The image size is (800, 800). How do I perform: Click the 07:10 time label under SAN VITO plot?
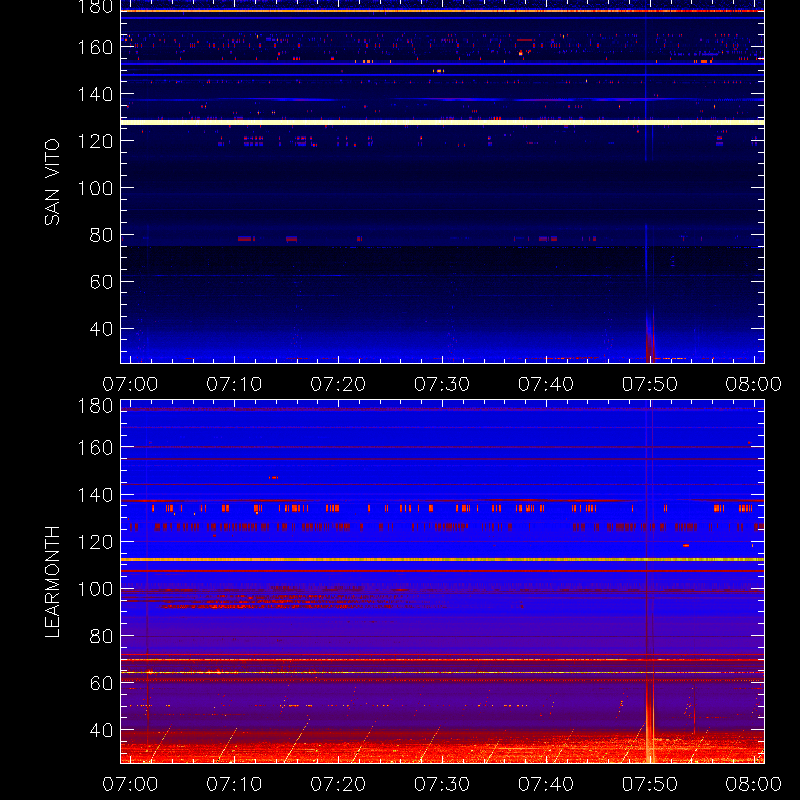coord(234,384)
